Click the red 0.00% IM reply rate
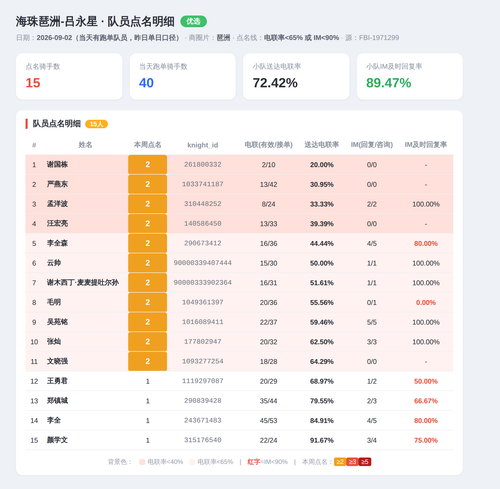This screenshot has width=500, height=489. pyautogui.click(x=426, y=302)
